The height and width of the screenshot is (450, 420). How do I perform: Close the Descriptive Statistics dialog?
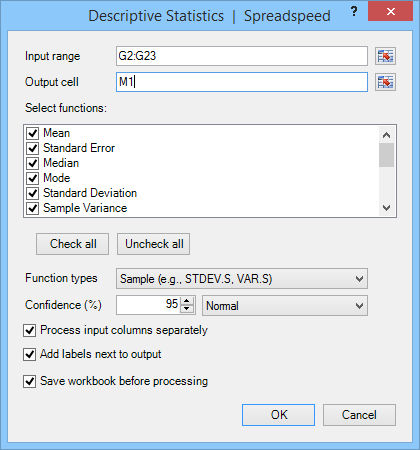(391, 12)
